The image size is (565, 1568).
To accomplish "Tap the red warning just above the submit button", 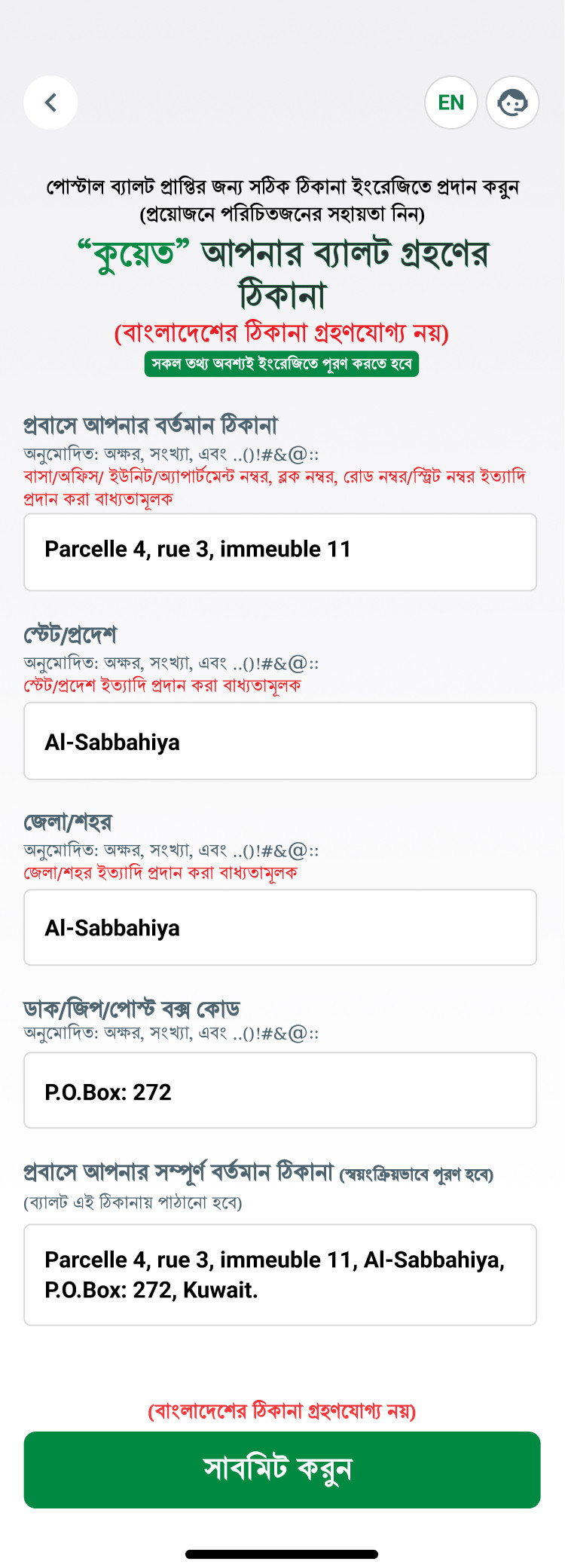I will (x=282, y=1410).
